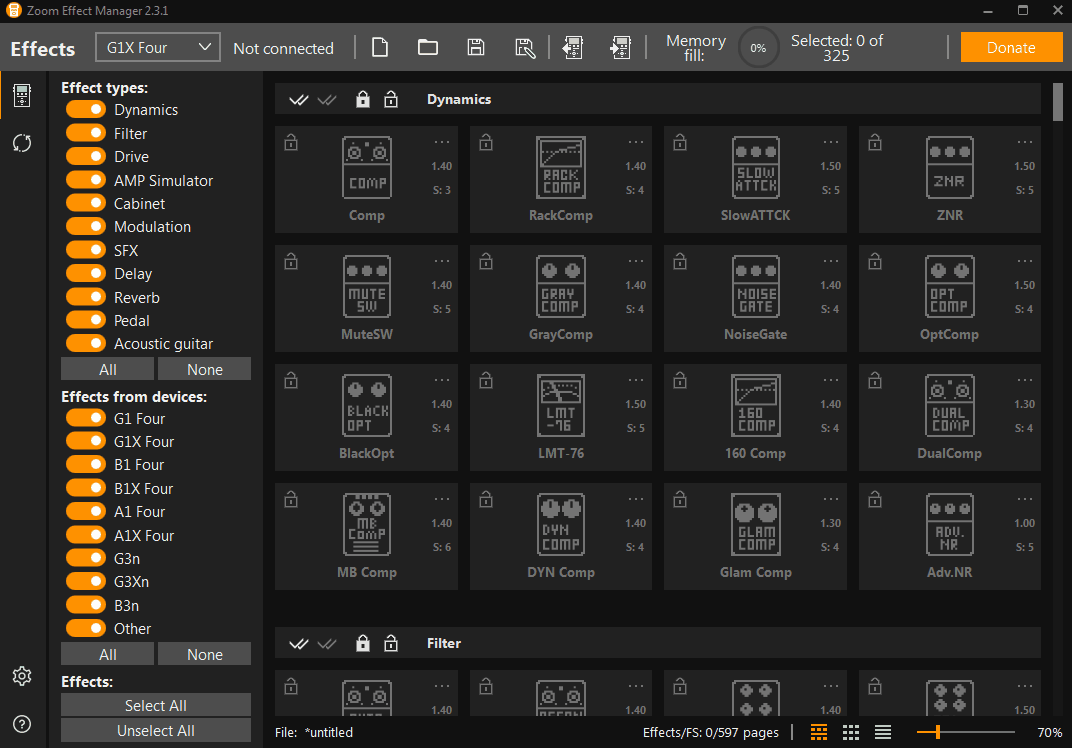The image size is (1072, 748).
Task: Adjust the zoom slider at bottom right
Action: (x=937, y=732)
